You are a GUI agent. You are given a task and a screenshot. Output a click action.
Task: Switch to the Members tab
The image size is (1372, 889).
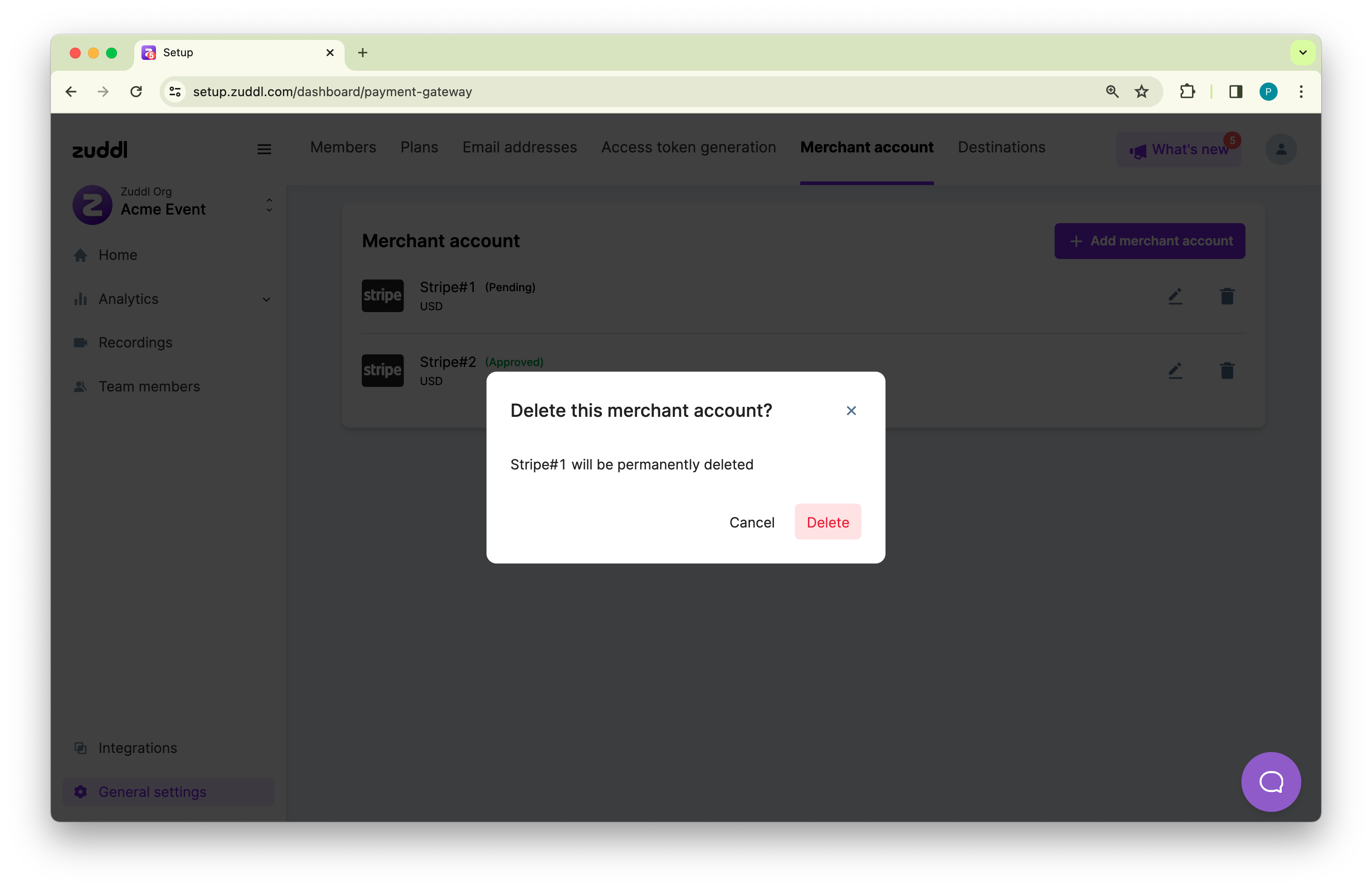(x=343, y=147)
